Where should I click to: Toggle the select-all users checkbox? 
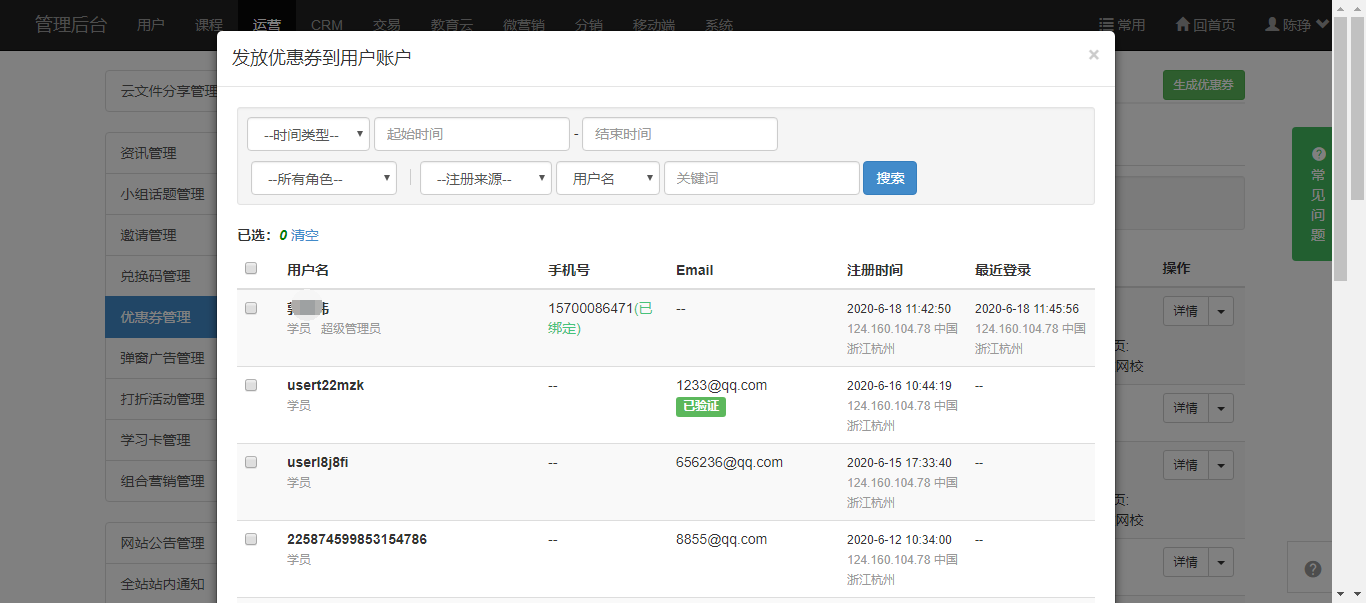pyautogui.click(x=251, y=268)
